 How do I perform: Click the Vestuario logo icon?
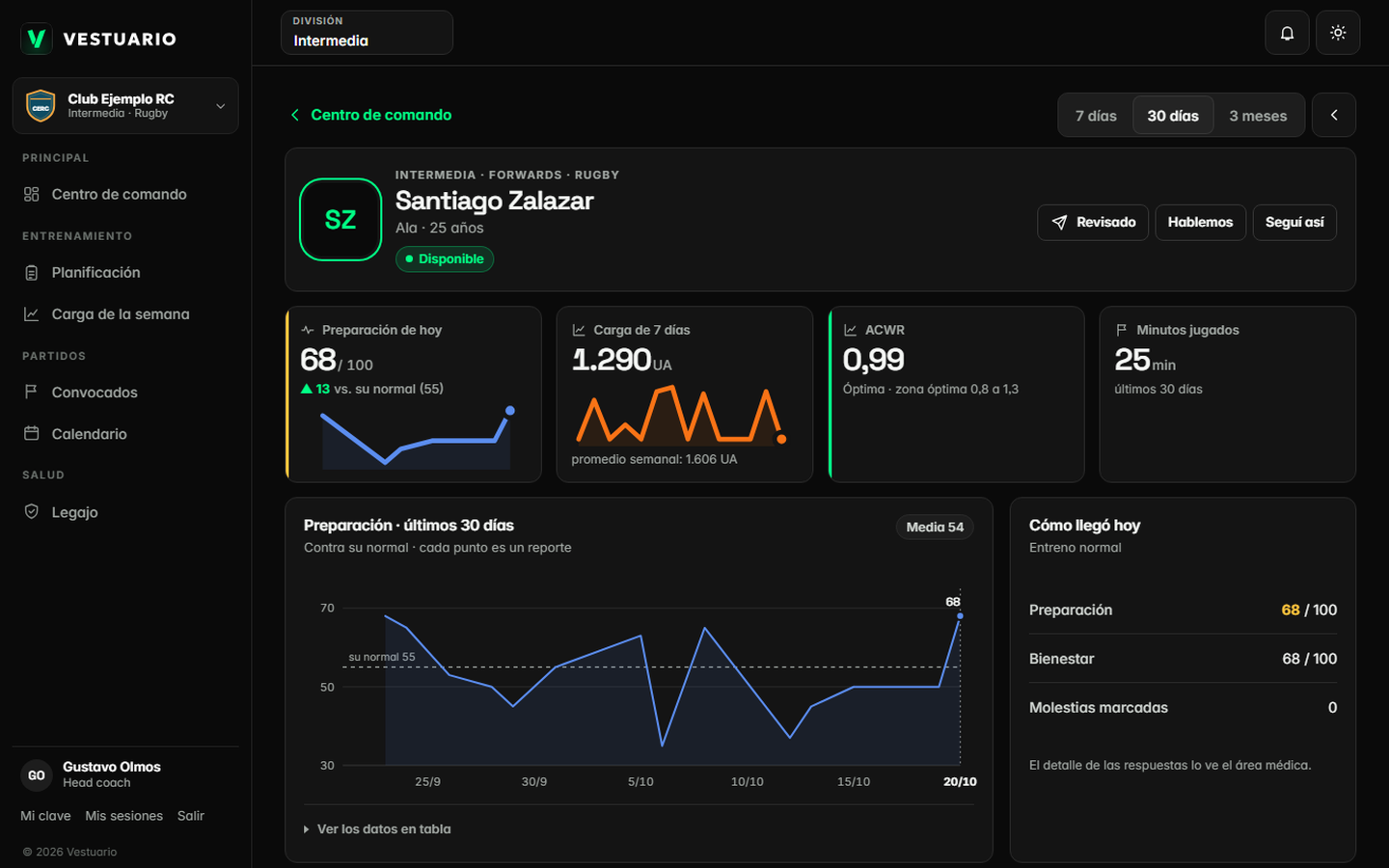(x=37, y=39)
